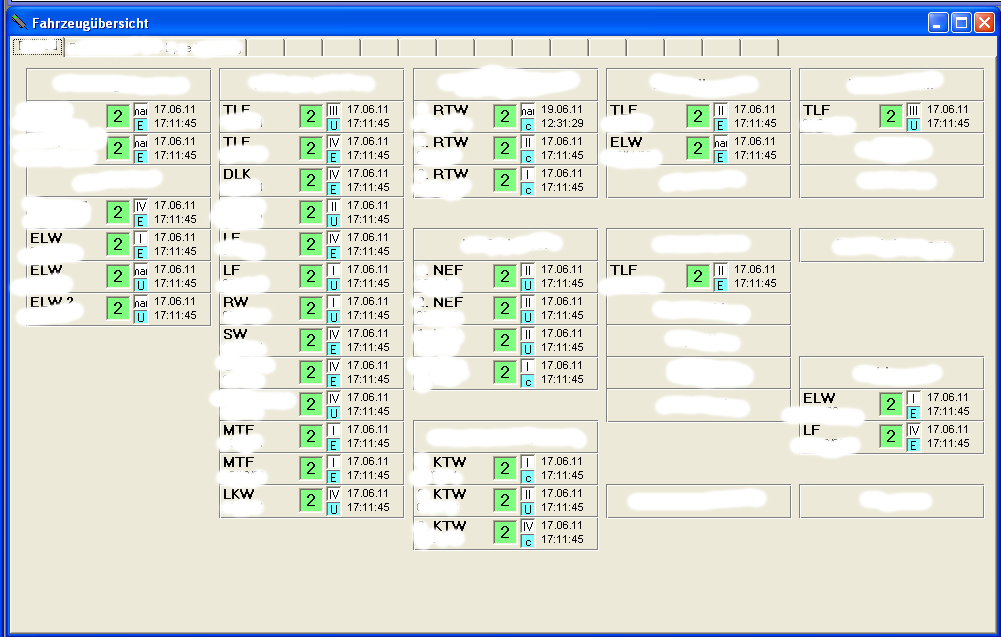Click the green status 2 in the SW row

click(311, 340)
